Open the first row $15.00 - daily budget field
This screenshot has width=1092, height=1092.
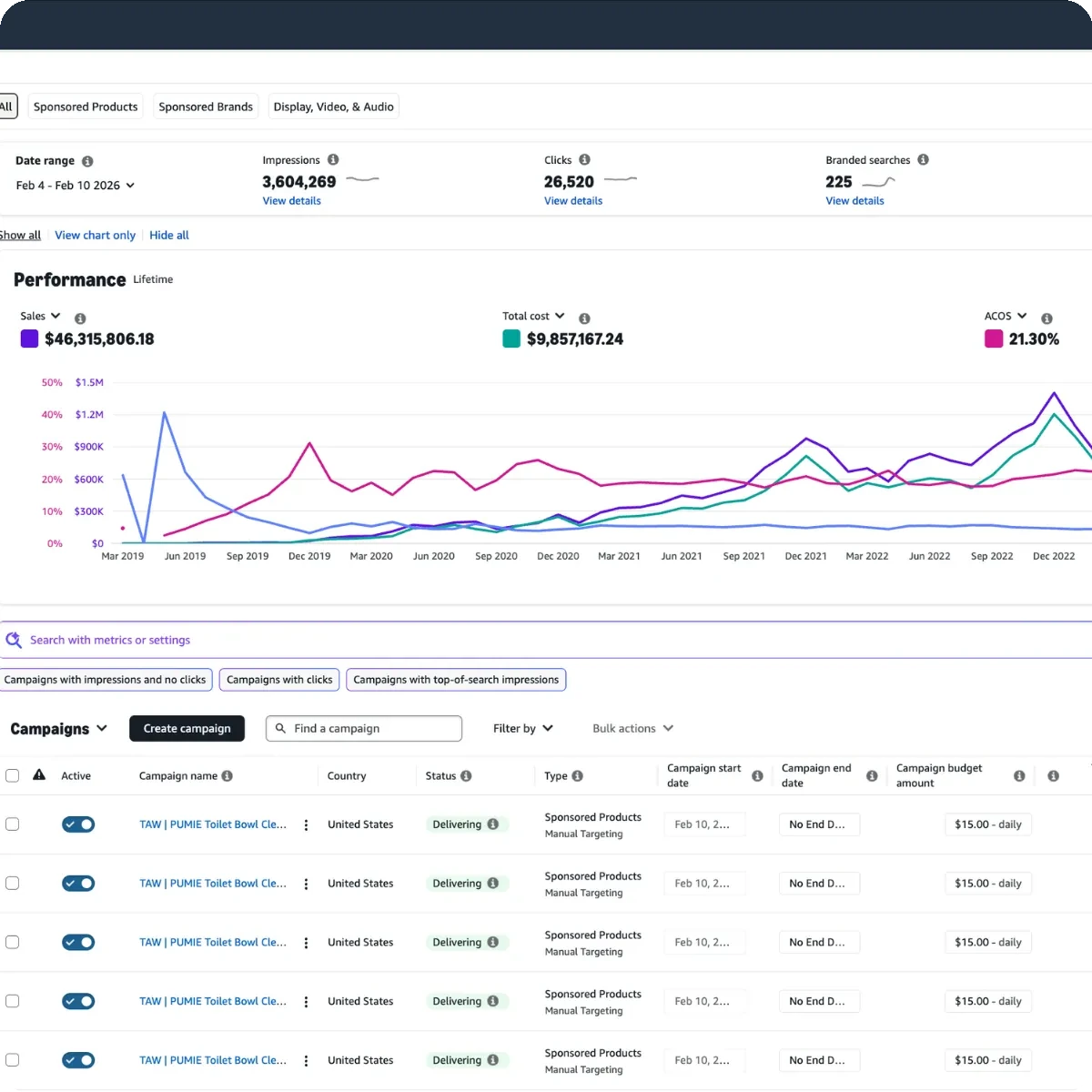pyautogui.click(x=988, y=824)
